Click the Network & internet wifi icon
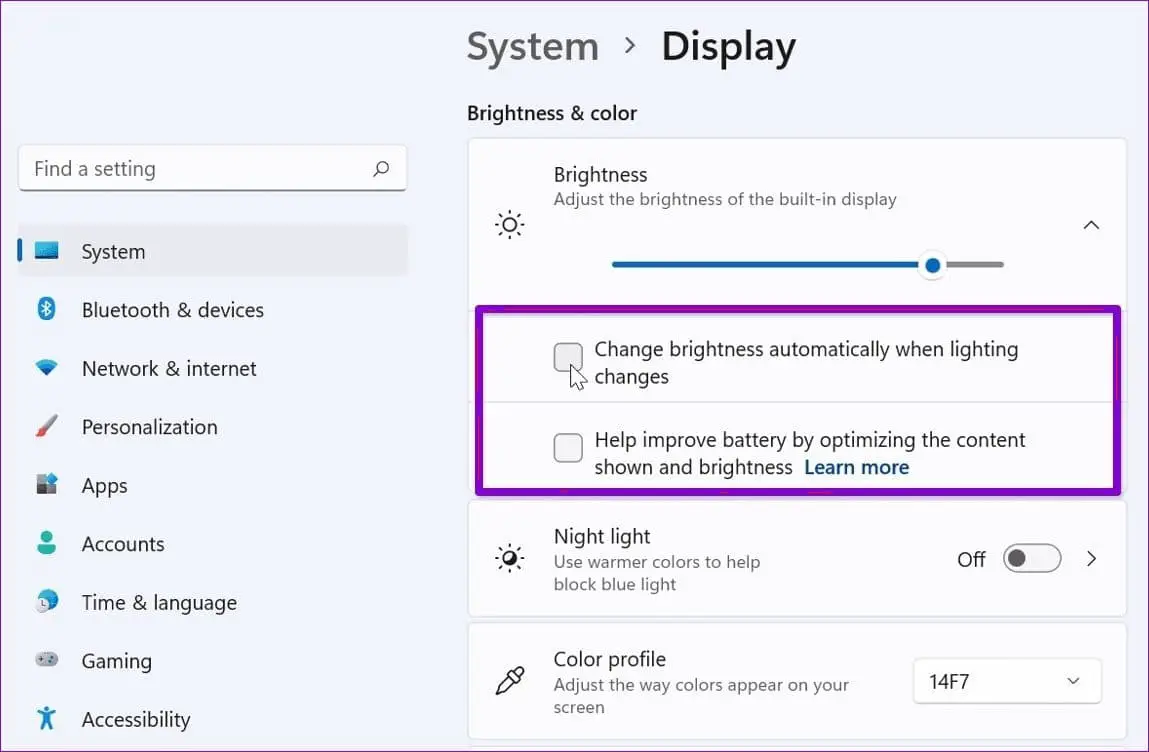This screenshot has width=1149, height=752. click(x=47, y=368)
